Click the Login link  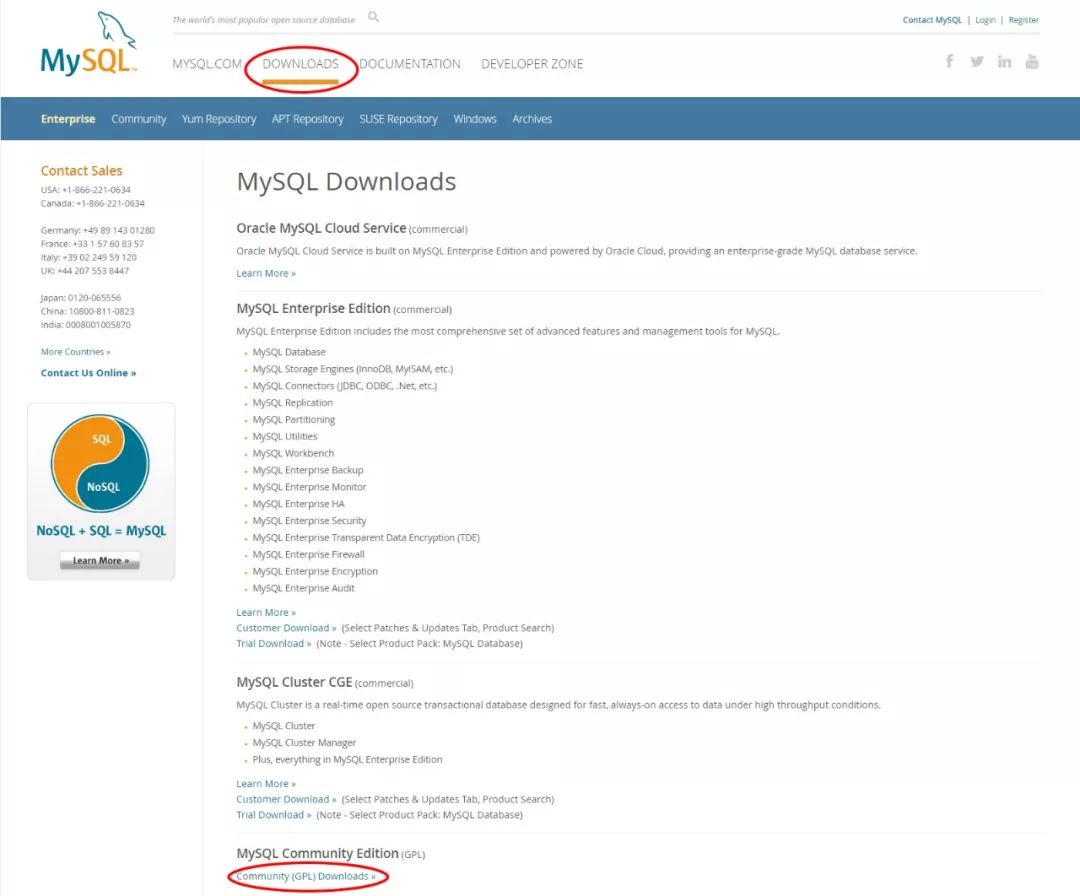985,20
